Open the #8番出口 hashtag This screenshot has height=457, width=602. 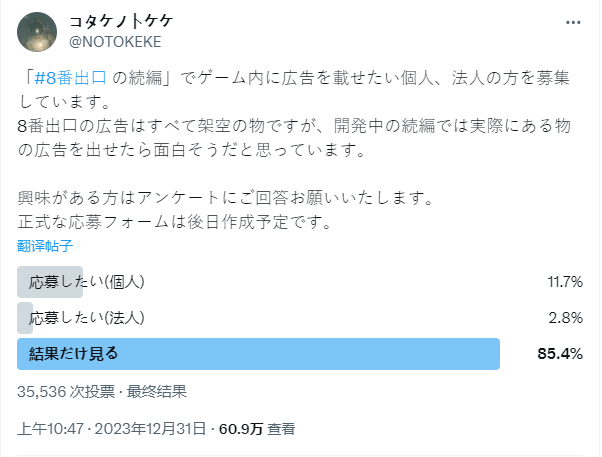click(x=70, y=78)
